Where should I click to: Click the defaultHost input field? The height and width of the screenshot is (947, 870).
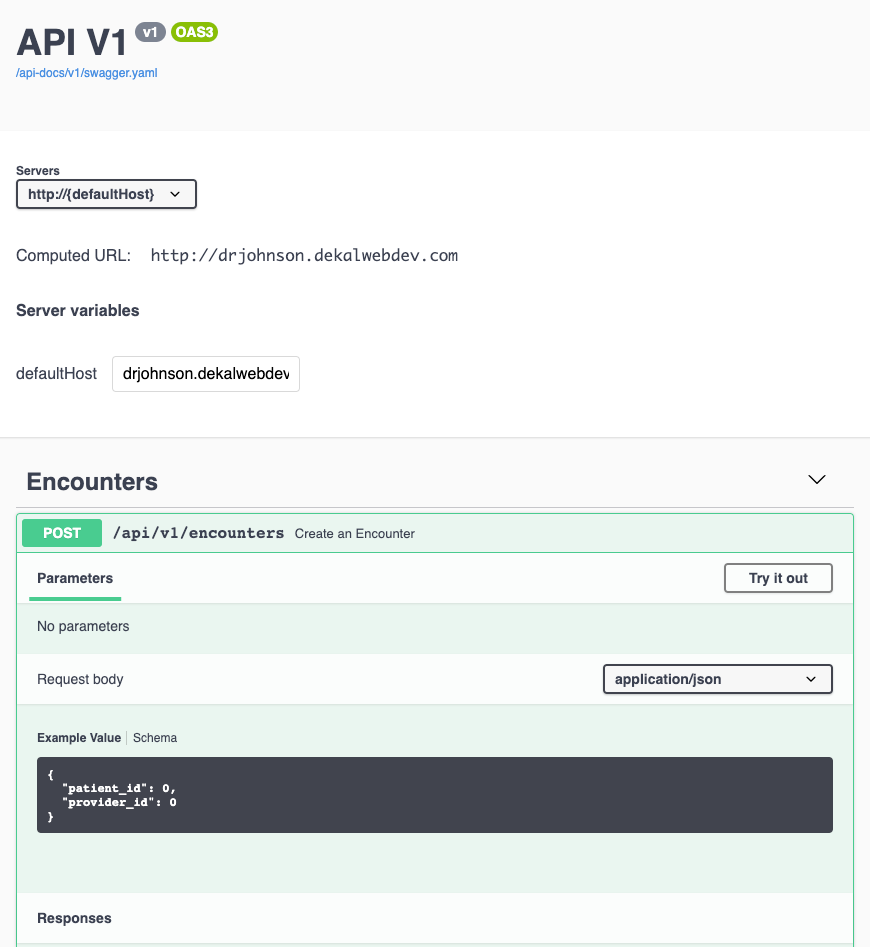point(206,374)
